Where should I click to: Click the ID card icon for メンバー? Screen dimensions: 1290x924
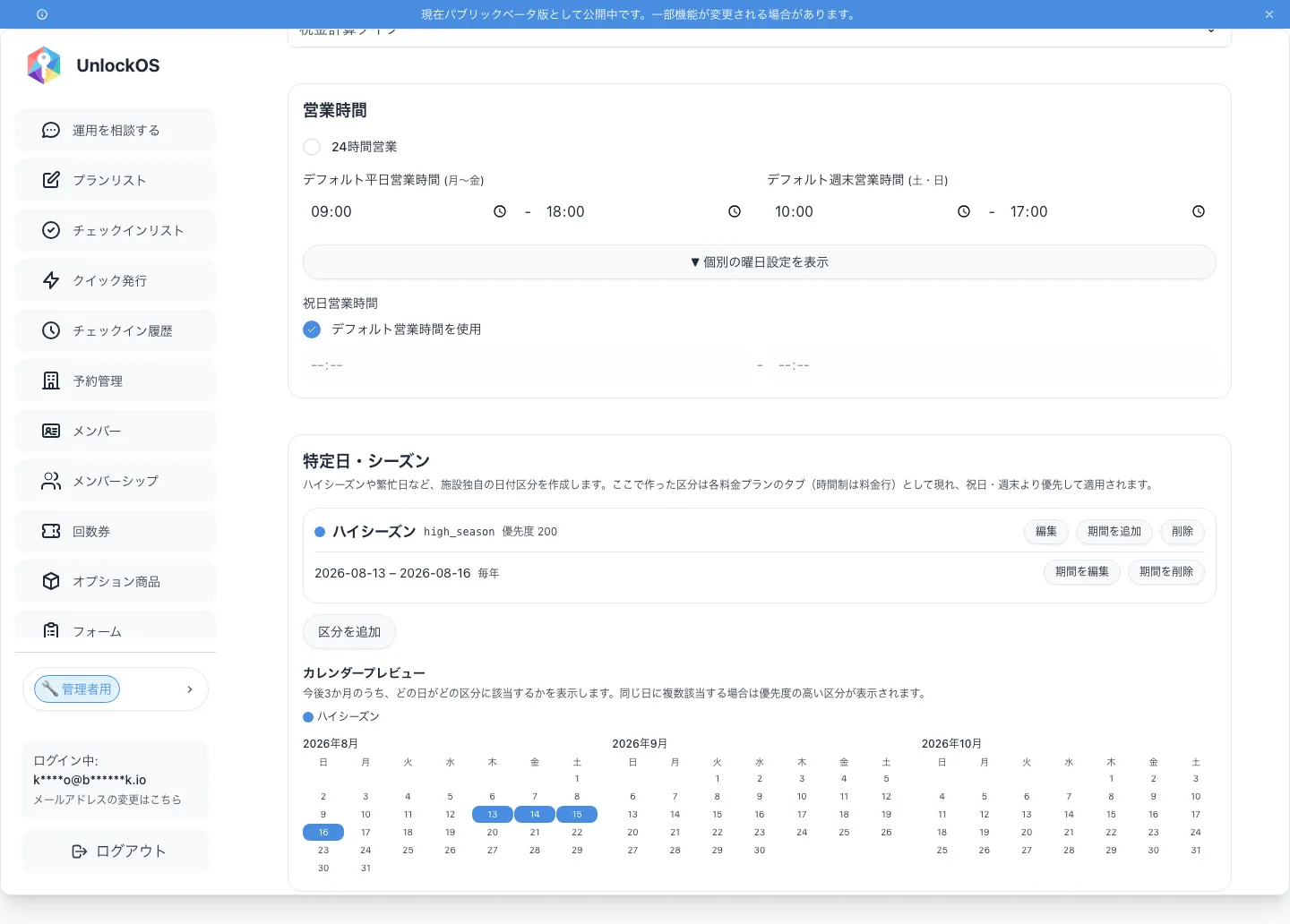pos(51,431)
